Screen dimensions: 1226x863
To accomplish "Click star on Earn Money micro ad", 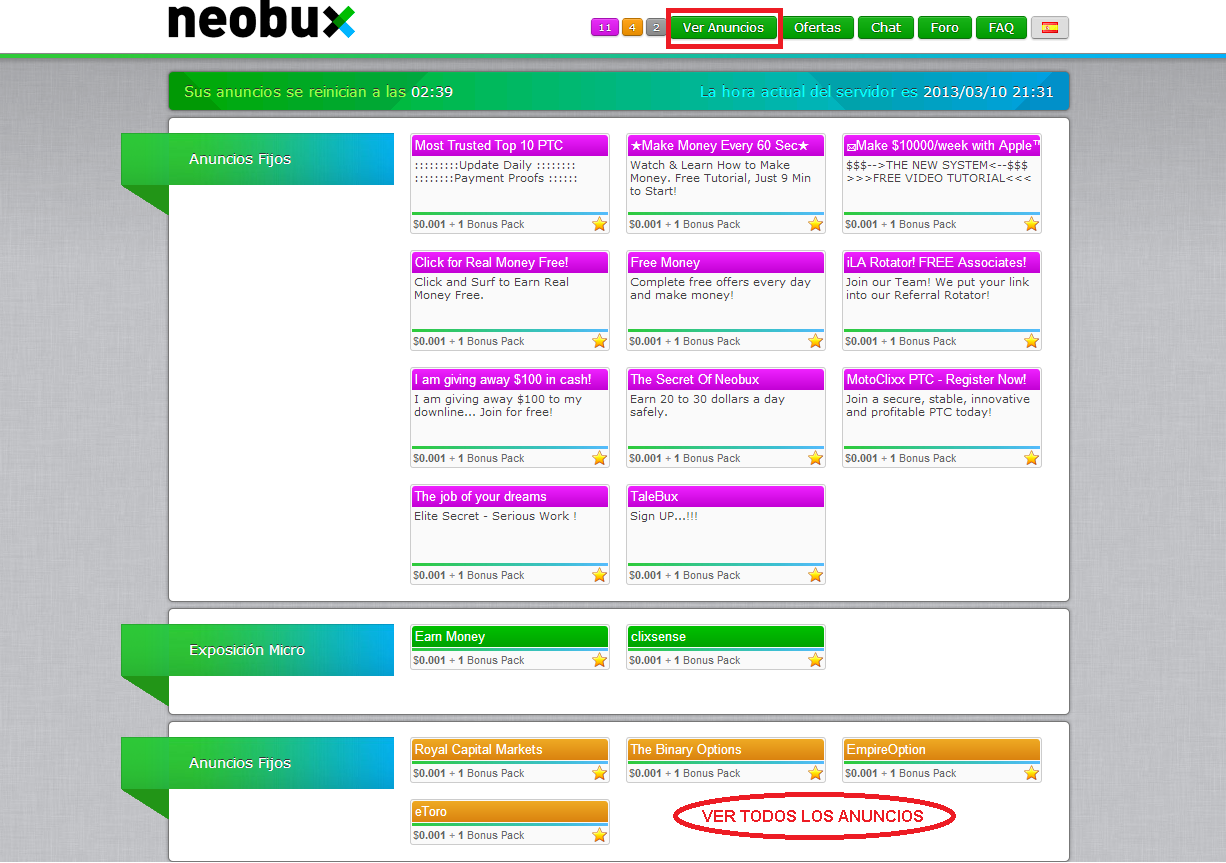I will 599,660.
